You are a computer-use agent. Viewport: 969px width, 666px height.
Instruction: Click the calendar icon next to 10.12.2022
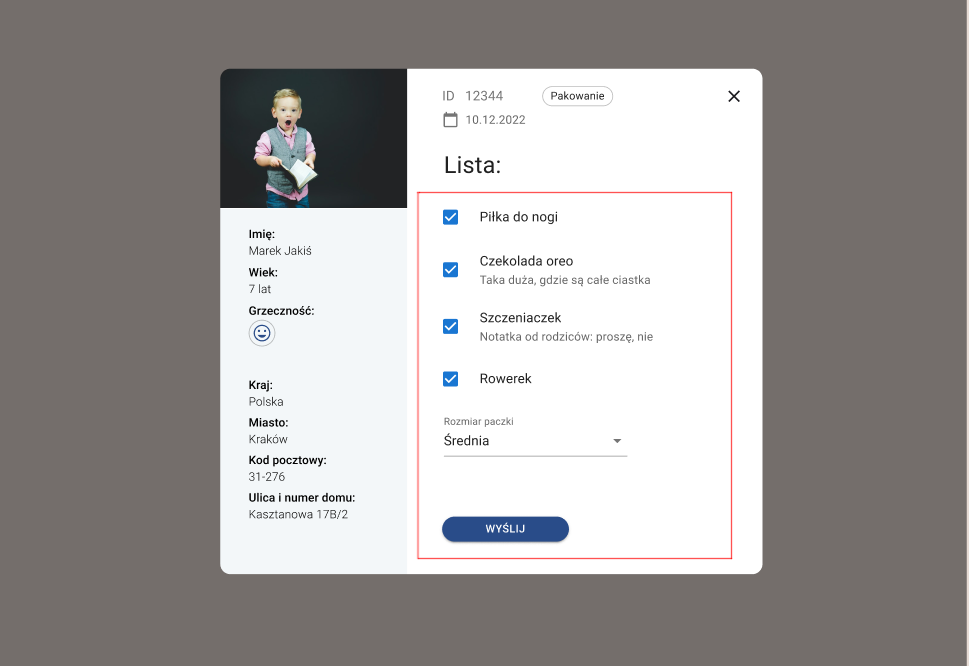pyautogui.click(x=451, y=120)
